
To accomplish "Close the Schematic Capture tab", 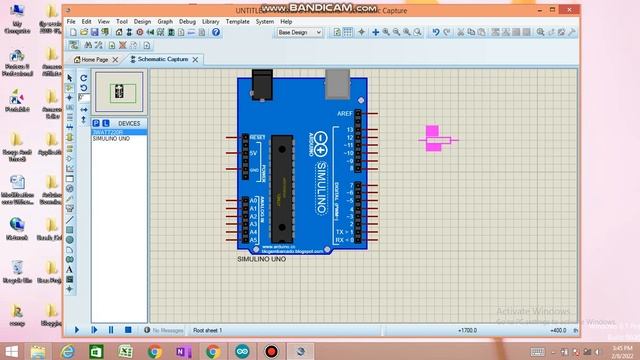I will 196,60.
